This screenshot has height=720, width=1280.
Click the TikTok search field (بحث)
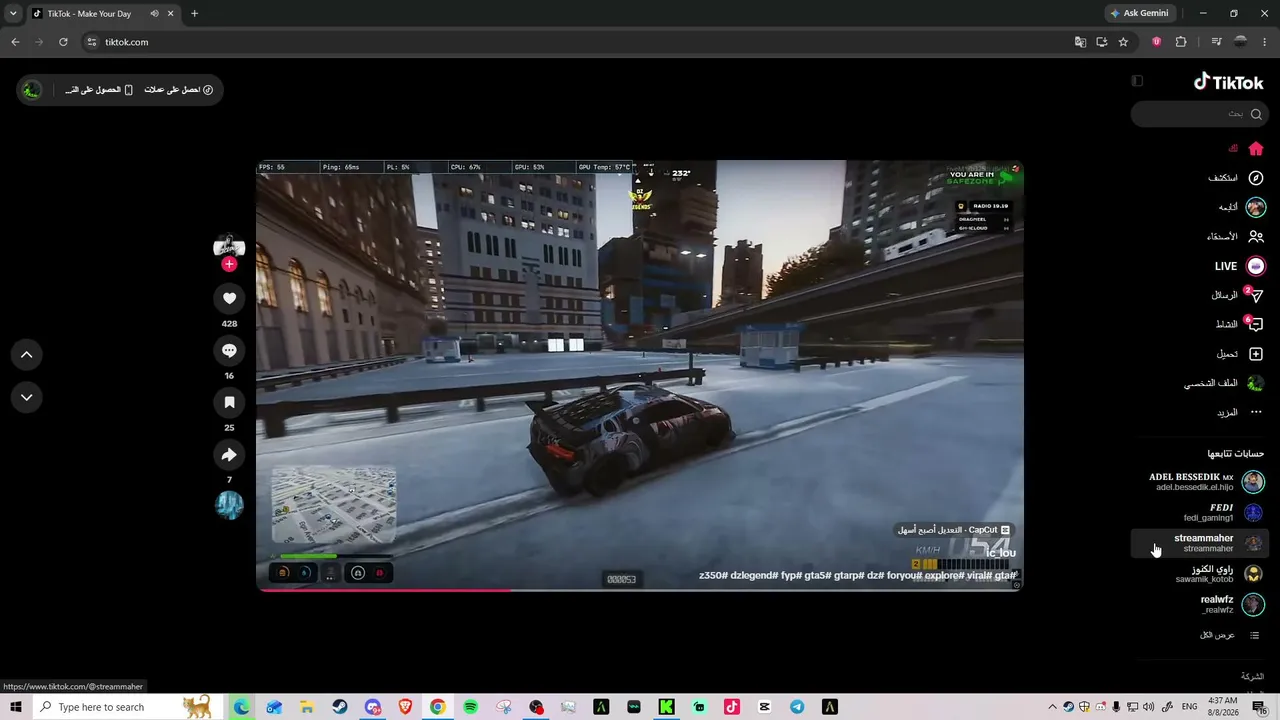click(1200, 114)
